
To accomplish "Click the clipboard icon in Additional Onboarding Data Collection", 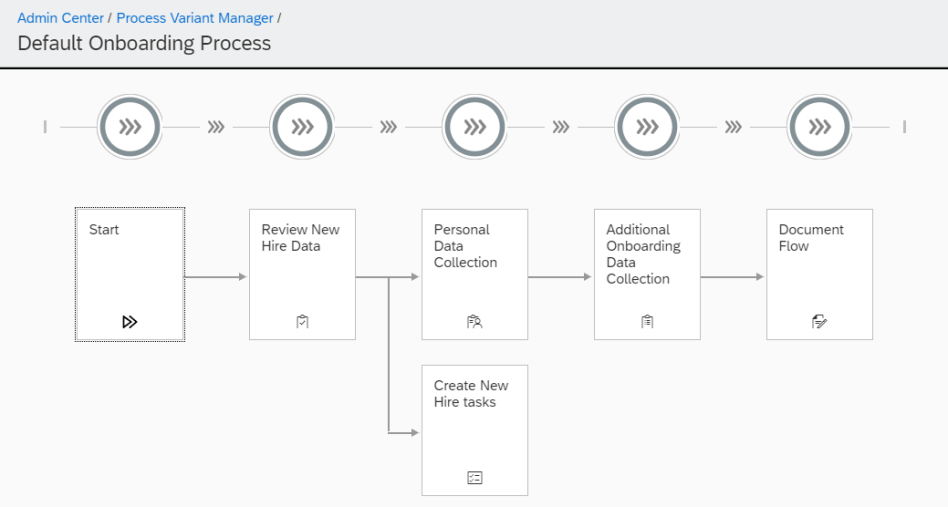I will [647, 321].
